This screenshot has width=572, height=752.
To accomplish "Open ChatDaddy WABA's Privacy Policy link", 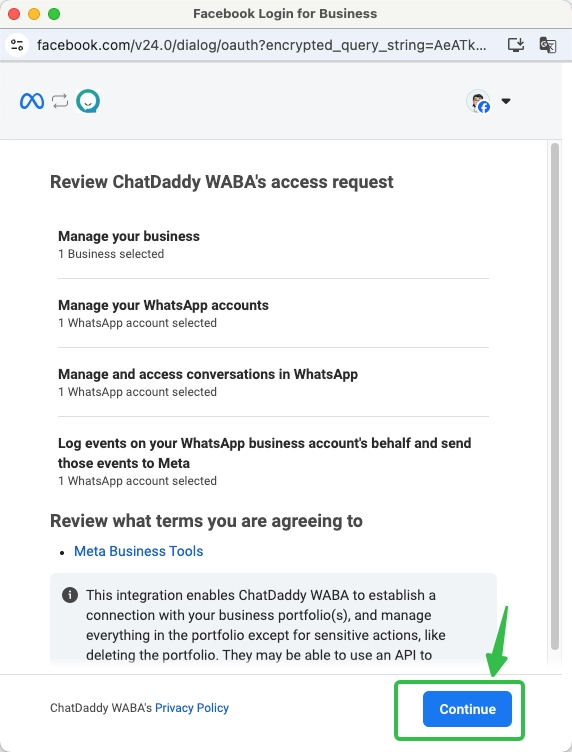I will click(x=192, y=708).
